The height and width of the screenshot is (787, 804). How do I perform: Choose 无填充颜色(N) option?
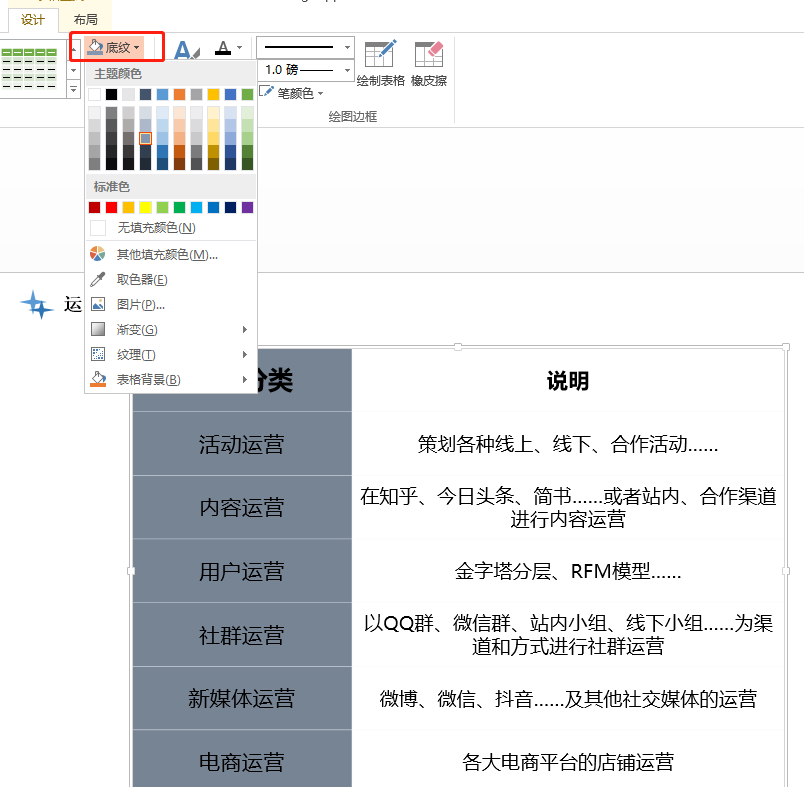click(x=172, y=228)
